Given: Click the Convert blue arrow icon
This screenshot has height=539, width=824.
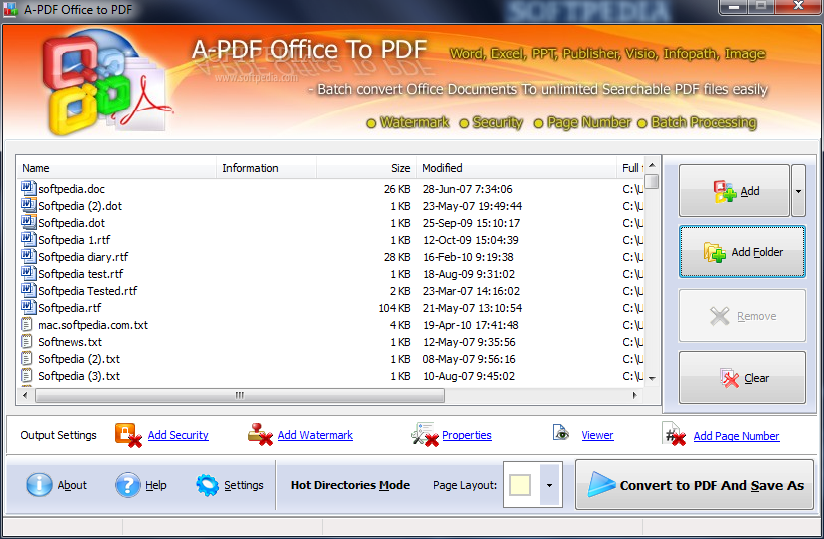Looking at the screenshot, I should (x=601, y=484).
